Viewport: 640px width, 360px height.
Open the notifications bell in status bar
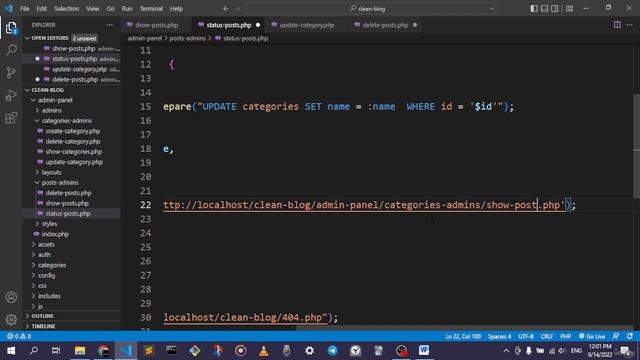[x=630, y=336]
